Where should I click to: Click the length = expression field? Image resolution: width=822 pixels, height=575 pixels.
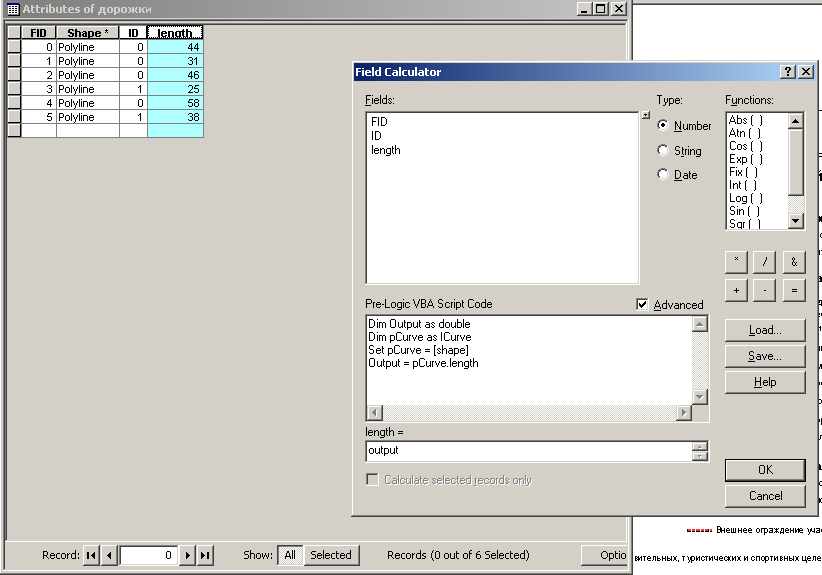tap(529, 451)
